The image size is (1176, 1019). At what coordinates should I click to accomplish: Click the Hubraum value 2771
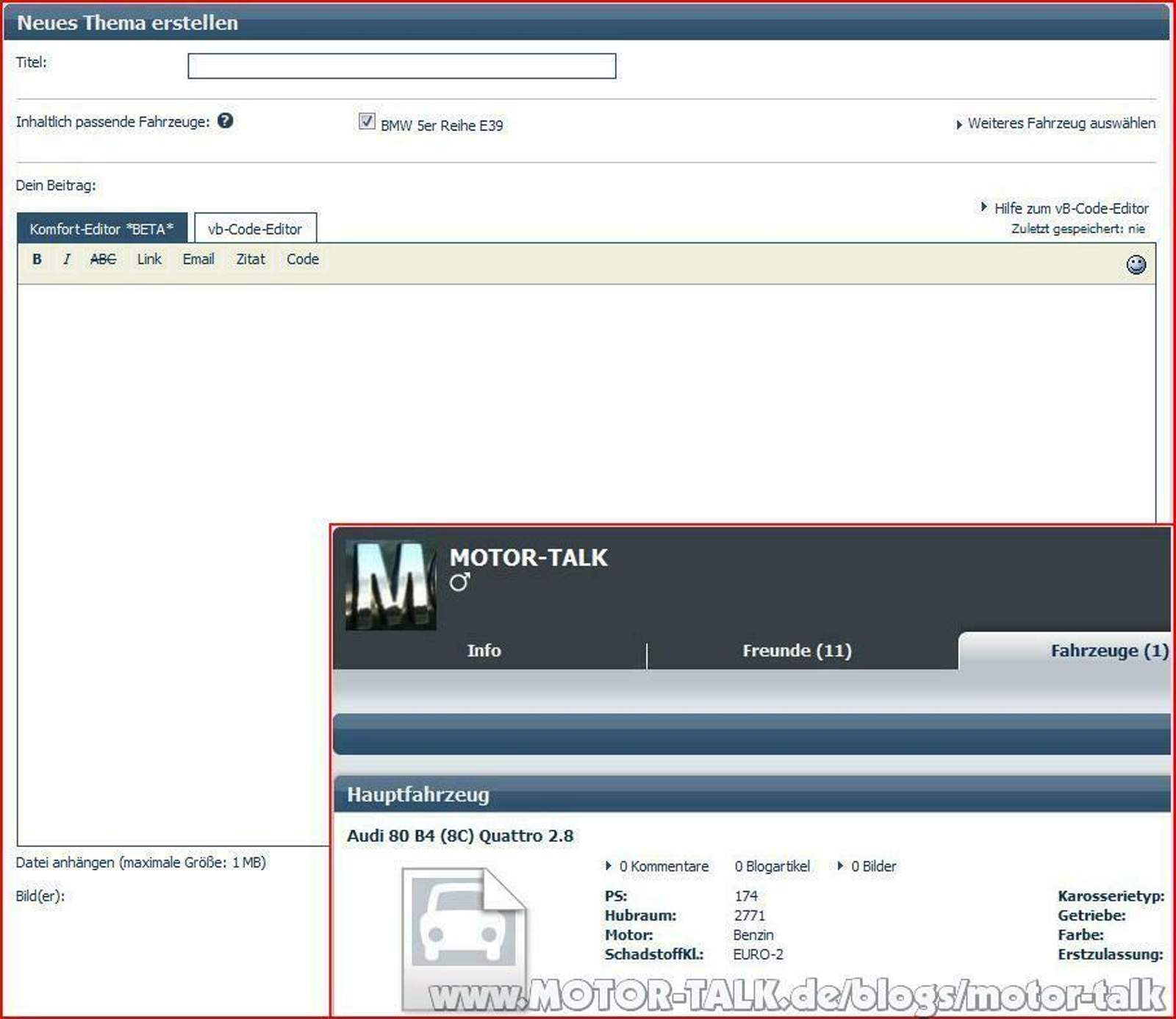pyautogui.click(x=750, y=915)
